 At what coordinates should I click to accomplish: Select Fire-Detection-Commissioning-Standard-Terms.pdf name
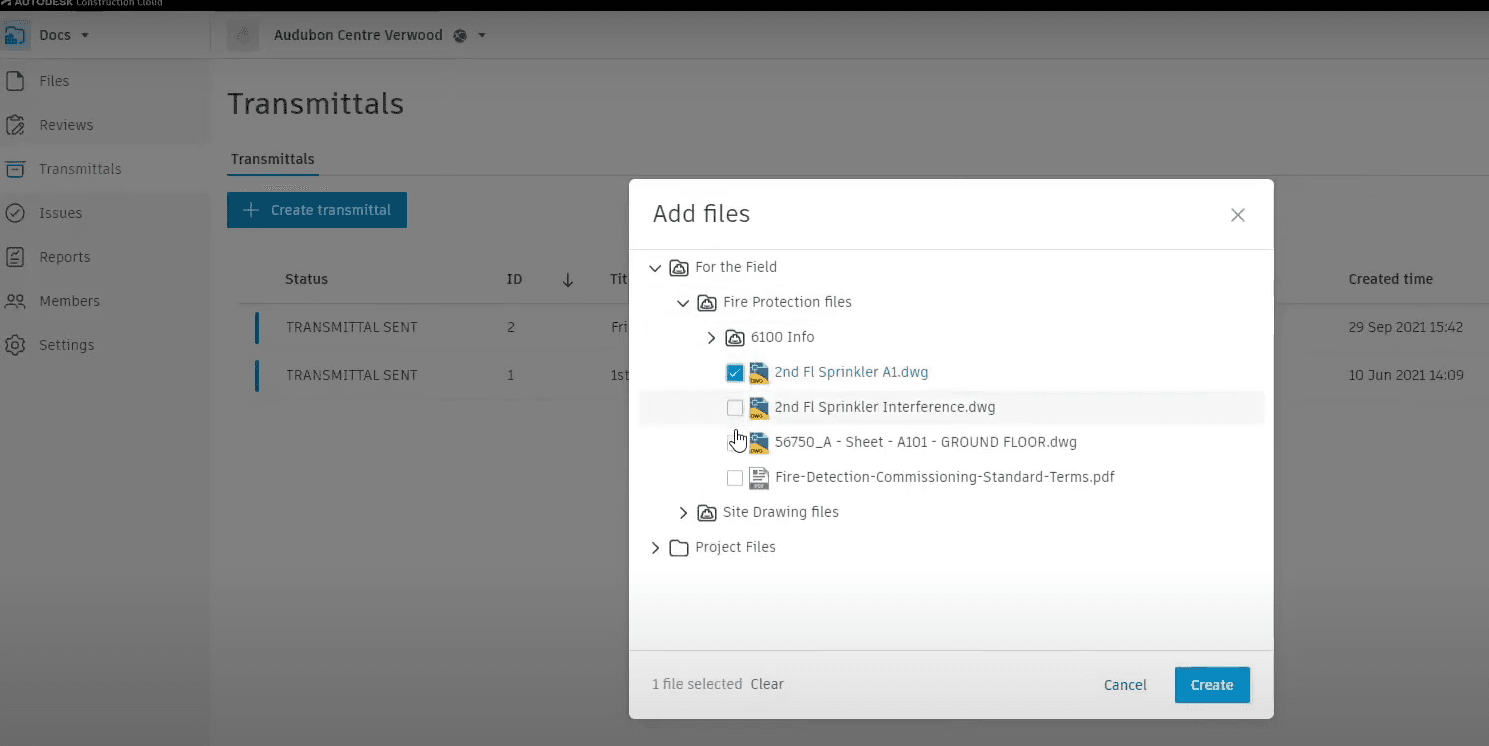945,477
